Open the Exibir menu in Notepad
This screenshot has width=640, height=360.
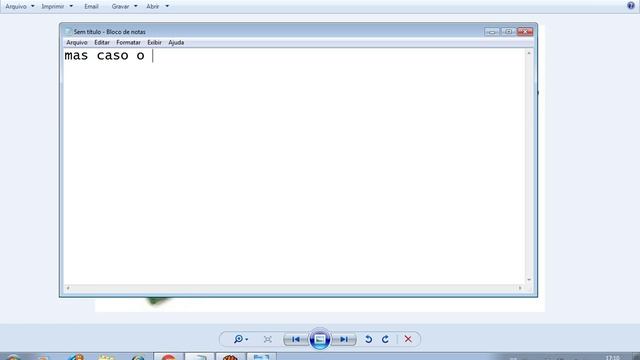tap(154, 42)
